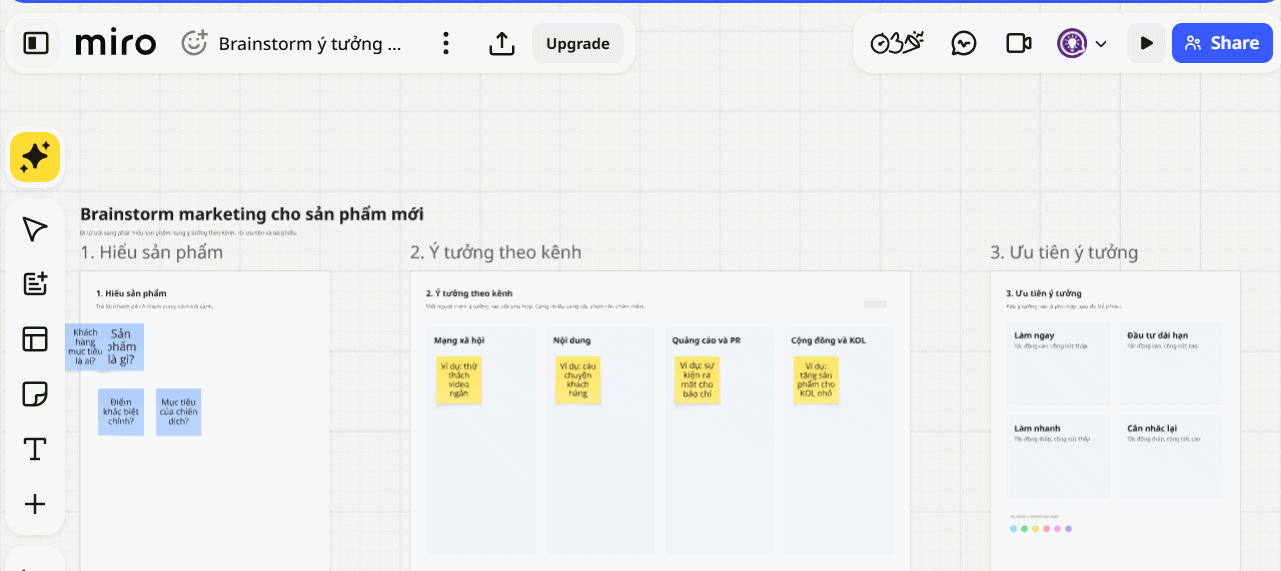Screen dimensions: 1281x571
Task: Select the sticky note tool
Action: (x=35, y=394)
